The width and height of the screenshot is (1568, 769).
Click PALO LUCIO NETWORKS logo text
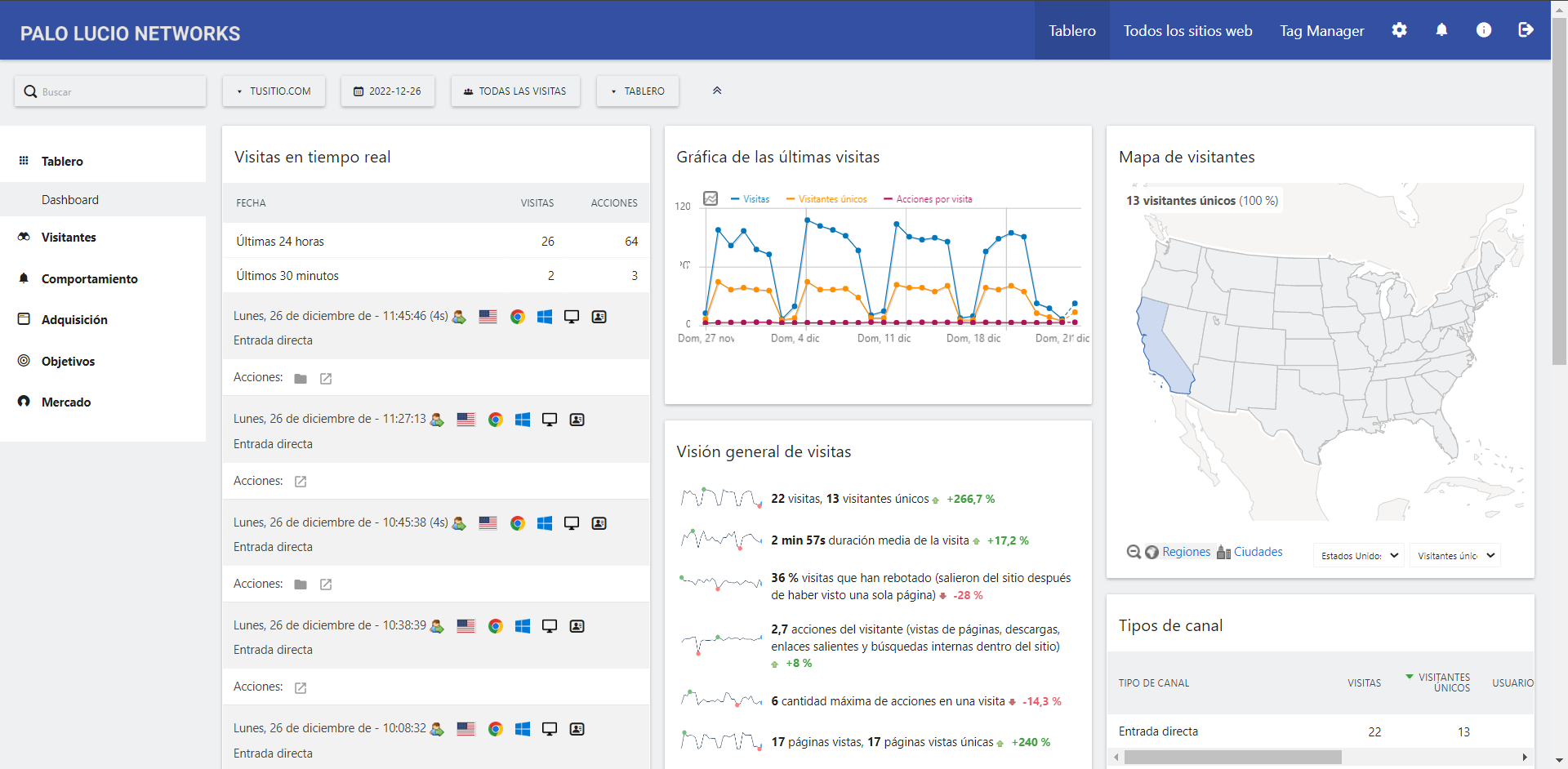point(130,33)
